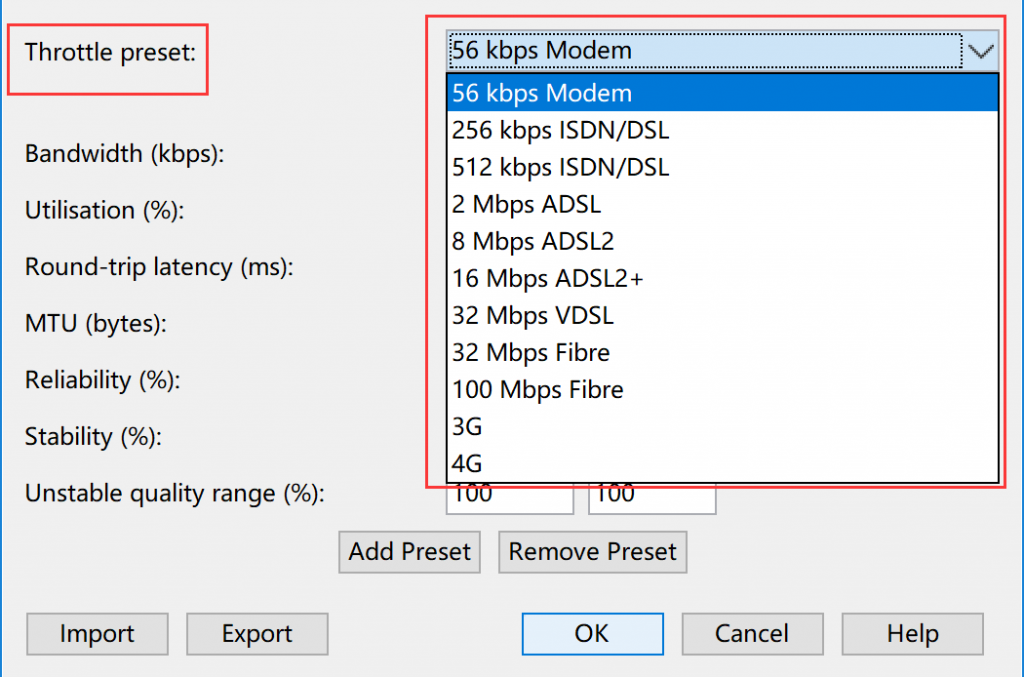This screenshot has height=677, width=1024.
Task: Pick the 2 Mbps ADSL preset
Action: pos(722,204)
